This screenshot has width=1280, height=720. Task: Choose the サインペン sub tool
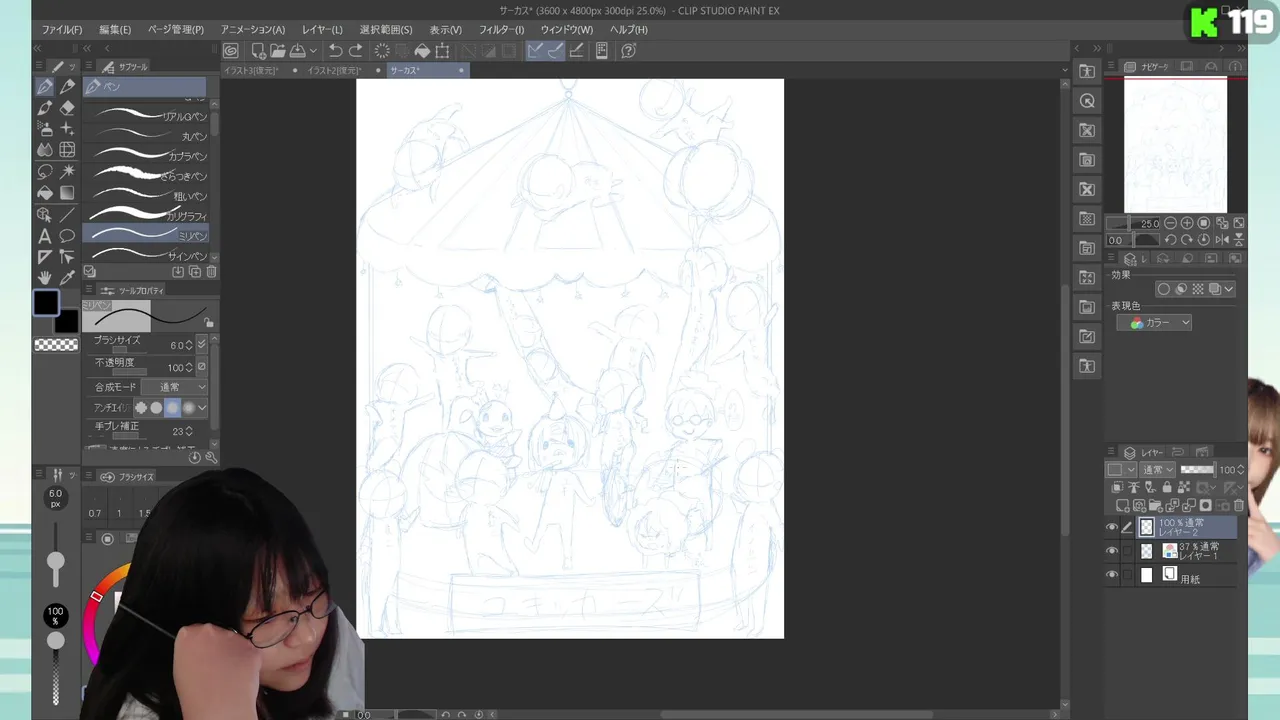149,256
